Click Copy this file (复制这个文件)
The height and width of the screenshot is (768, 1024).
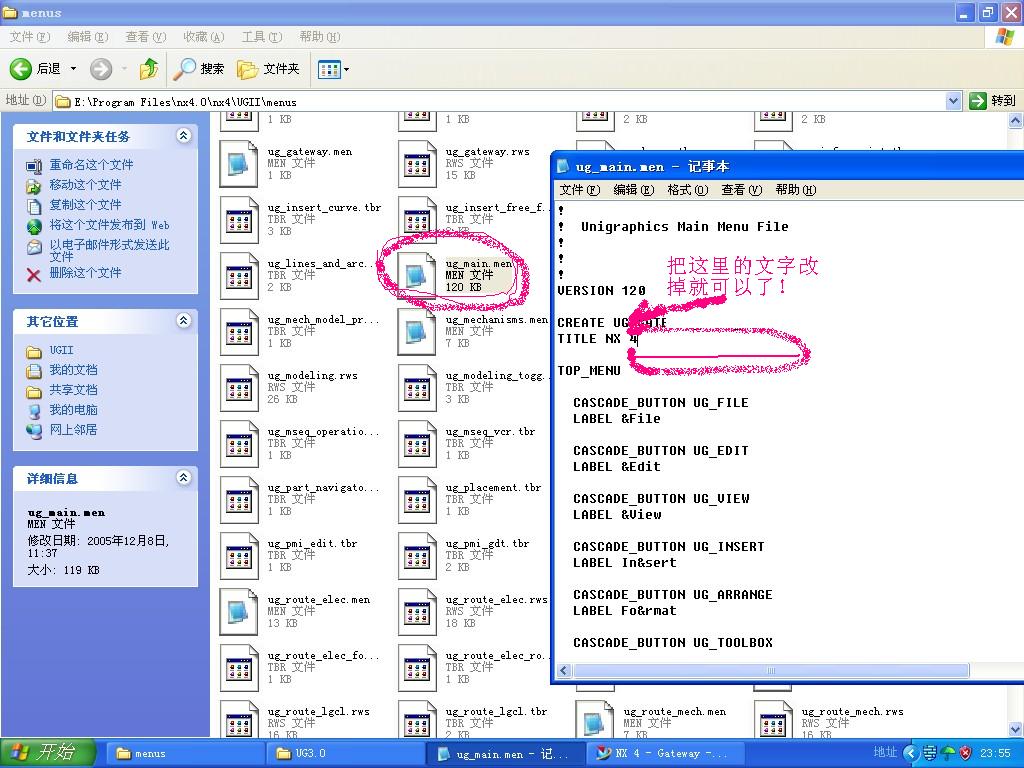(85, 205)
